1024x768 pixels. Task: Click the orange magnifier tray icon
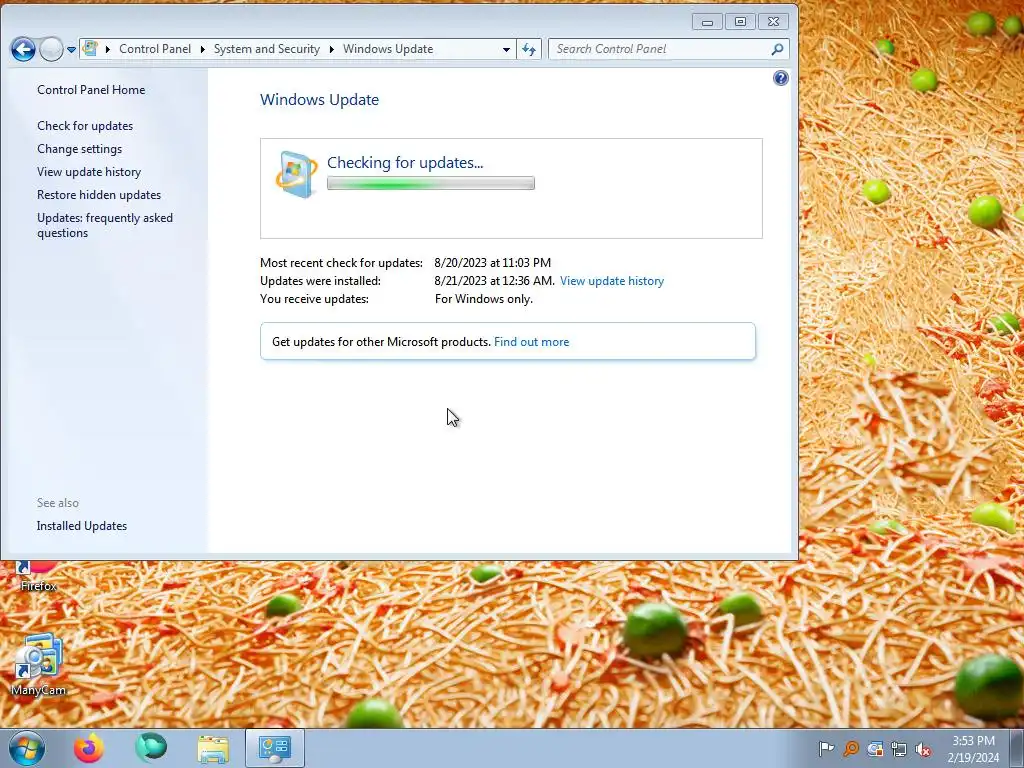coord(851,748)
